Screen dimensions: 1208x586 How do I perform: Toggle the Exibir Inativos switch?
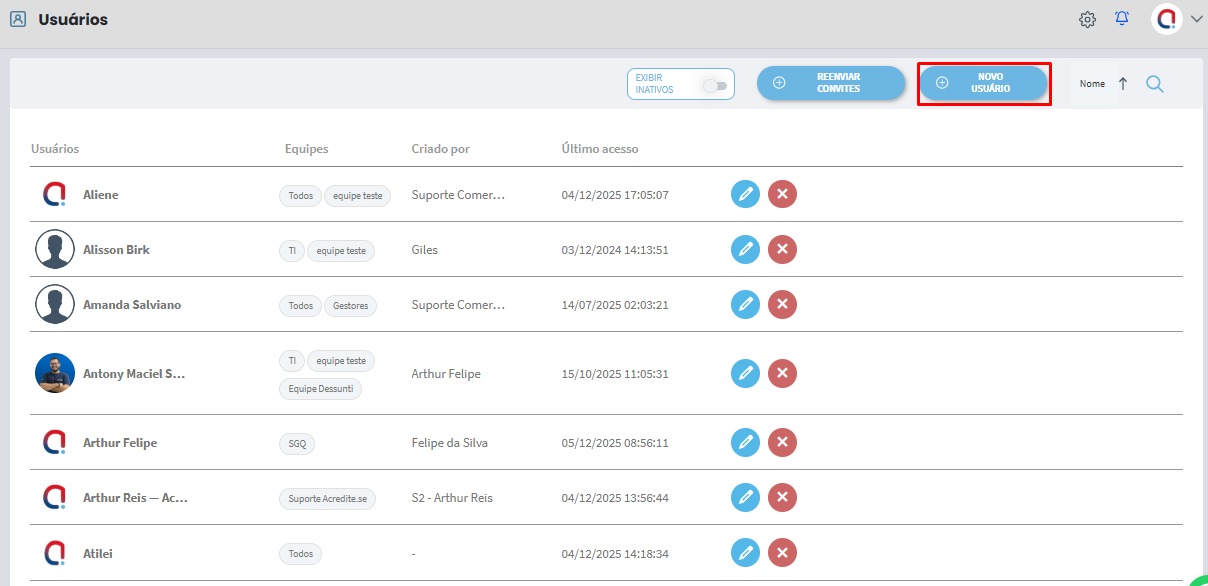pos(714,85)
